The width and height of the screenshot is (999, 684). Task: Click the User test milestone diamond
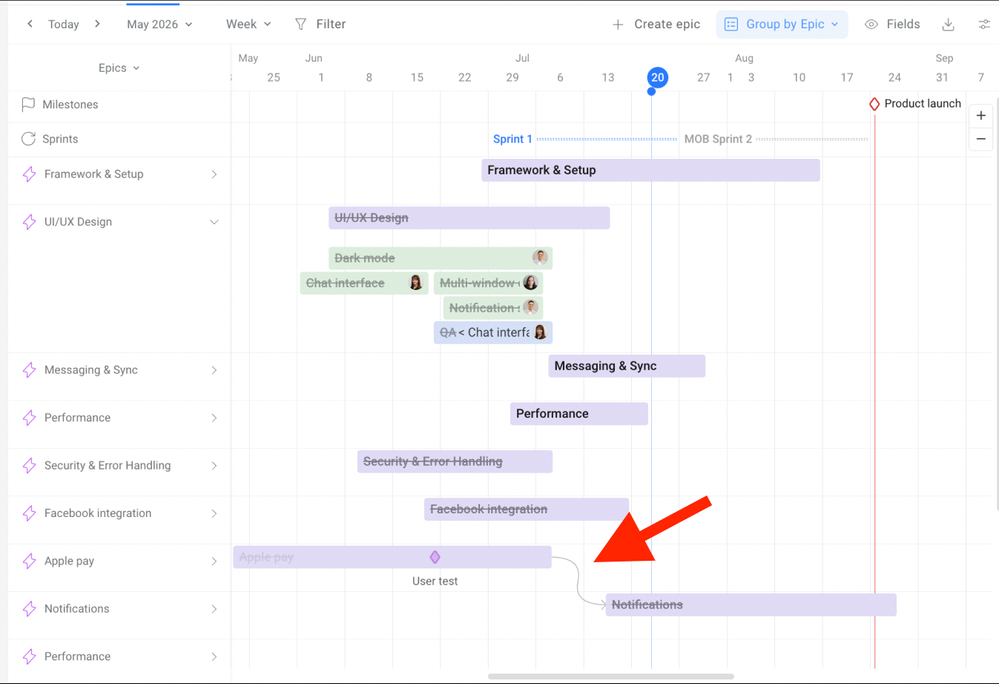[x=435, y=557]
